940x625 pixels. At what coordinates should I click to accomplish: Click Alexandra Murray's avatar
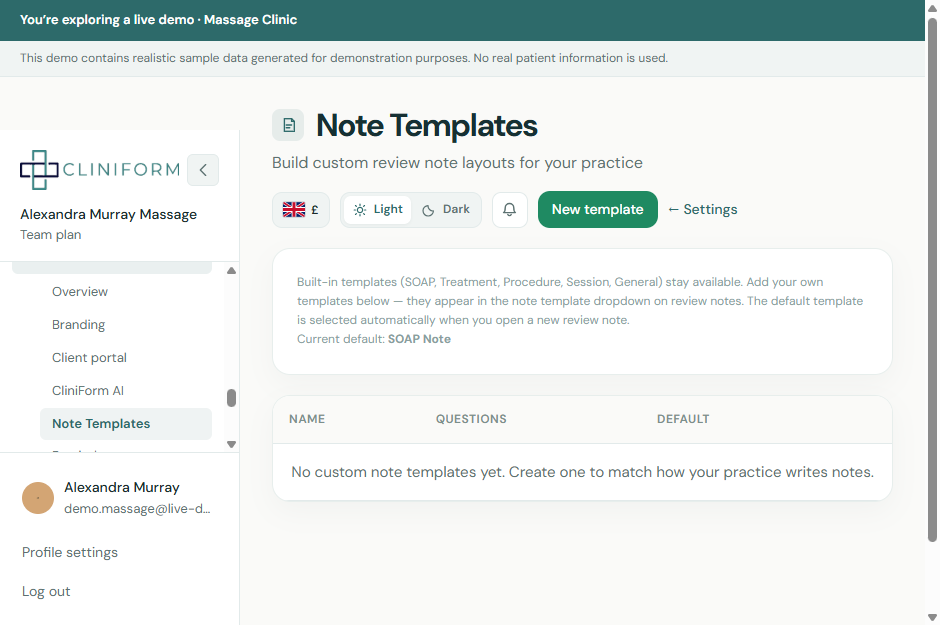38,498
